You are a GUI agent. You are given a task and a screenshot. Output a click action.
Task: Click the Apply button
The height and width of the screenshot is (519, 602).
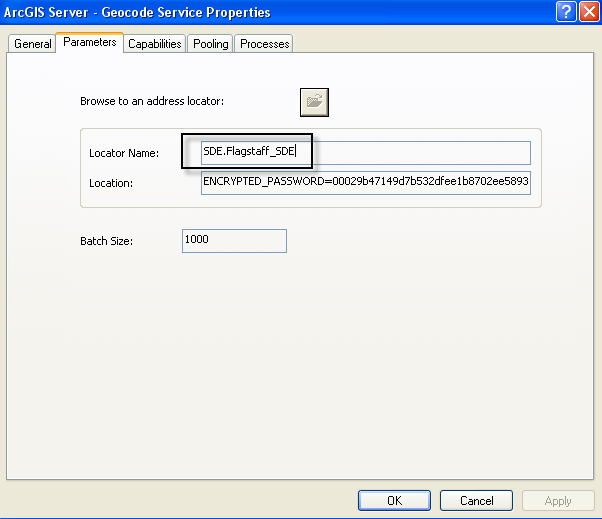pos(557,500)
